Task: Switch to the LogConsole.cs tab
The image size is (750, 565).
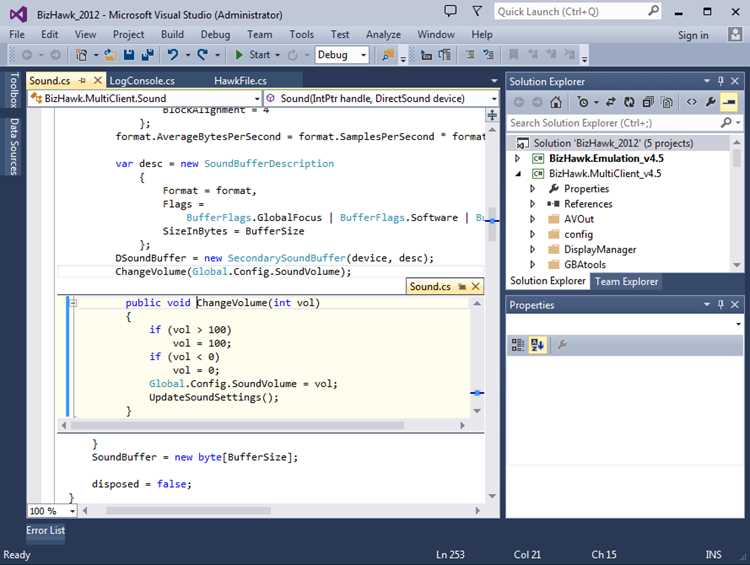Action: coord(142,81)
